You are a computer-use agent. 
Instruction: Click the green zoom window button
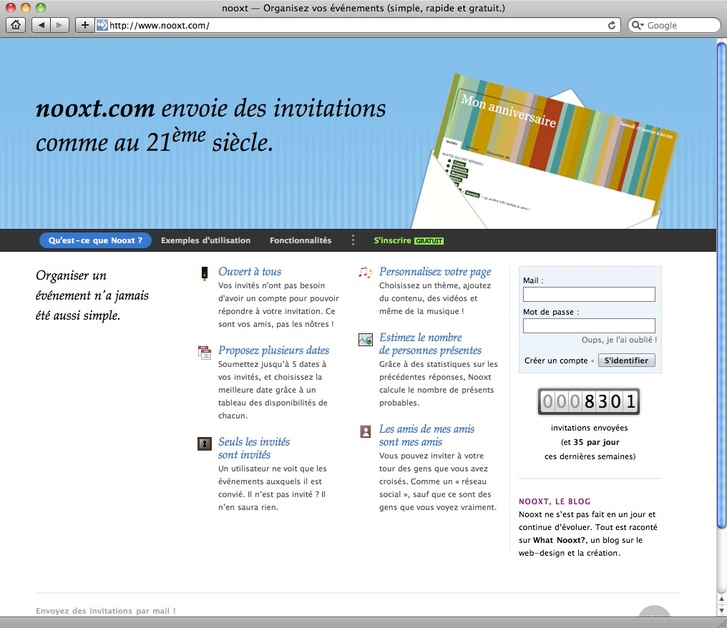click(x=41, y=7)
